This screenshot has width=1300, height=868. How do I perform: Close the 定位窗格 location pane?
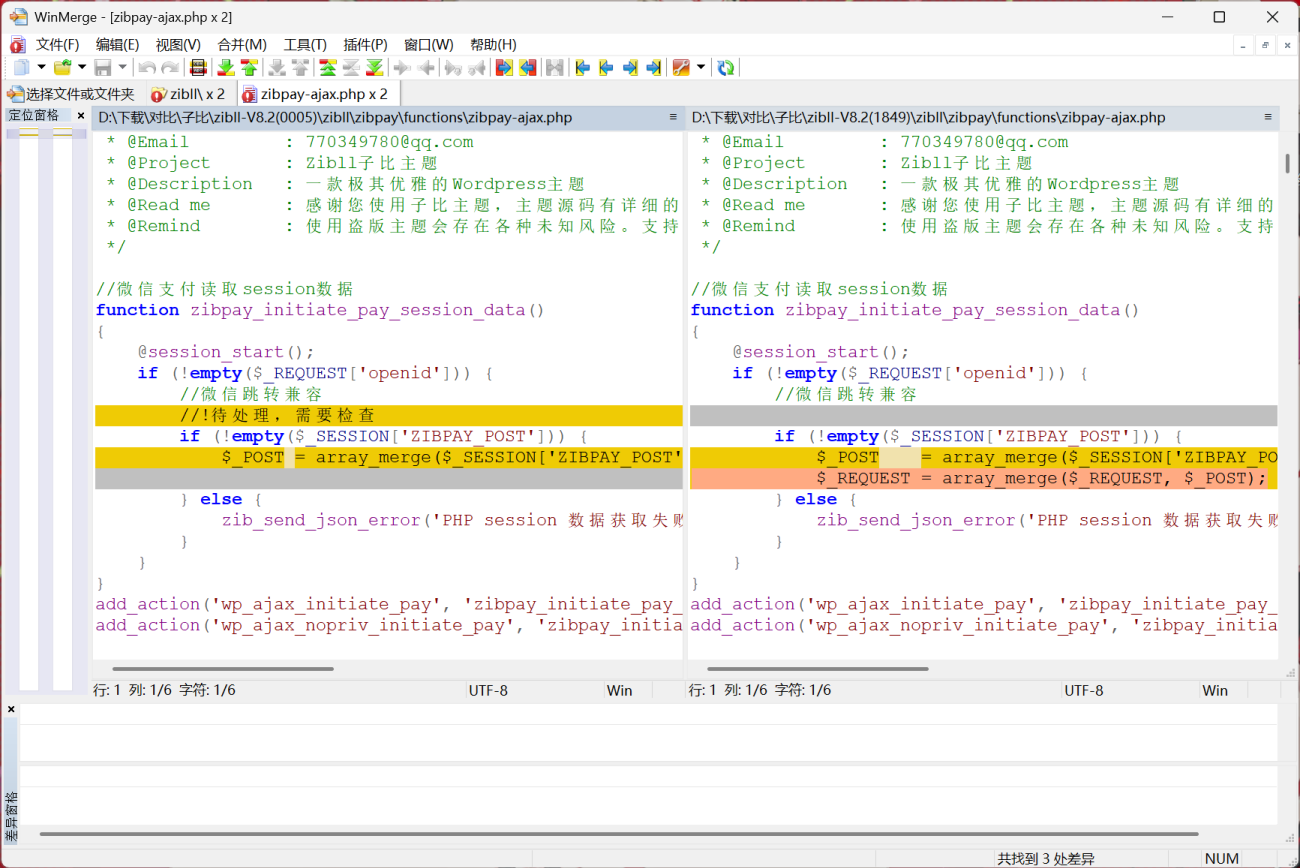click(x=81, y=116)
